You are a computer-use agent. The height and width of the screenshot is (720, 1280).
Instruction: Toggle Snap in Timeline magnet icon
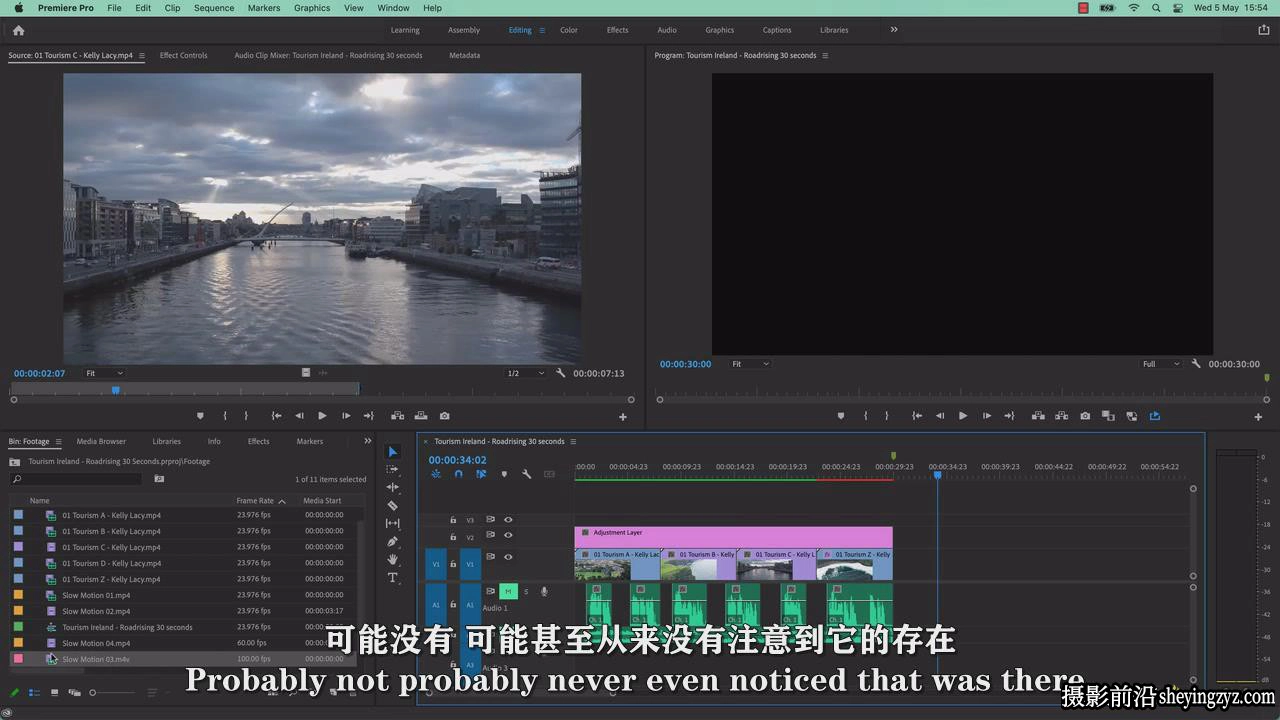458,474
